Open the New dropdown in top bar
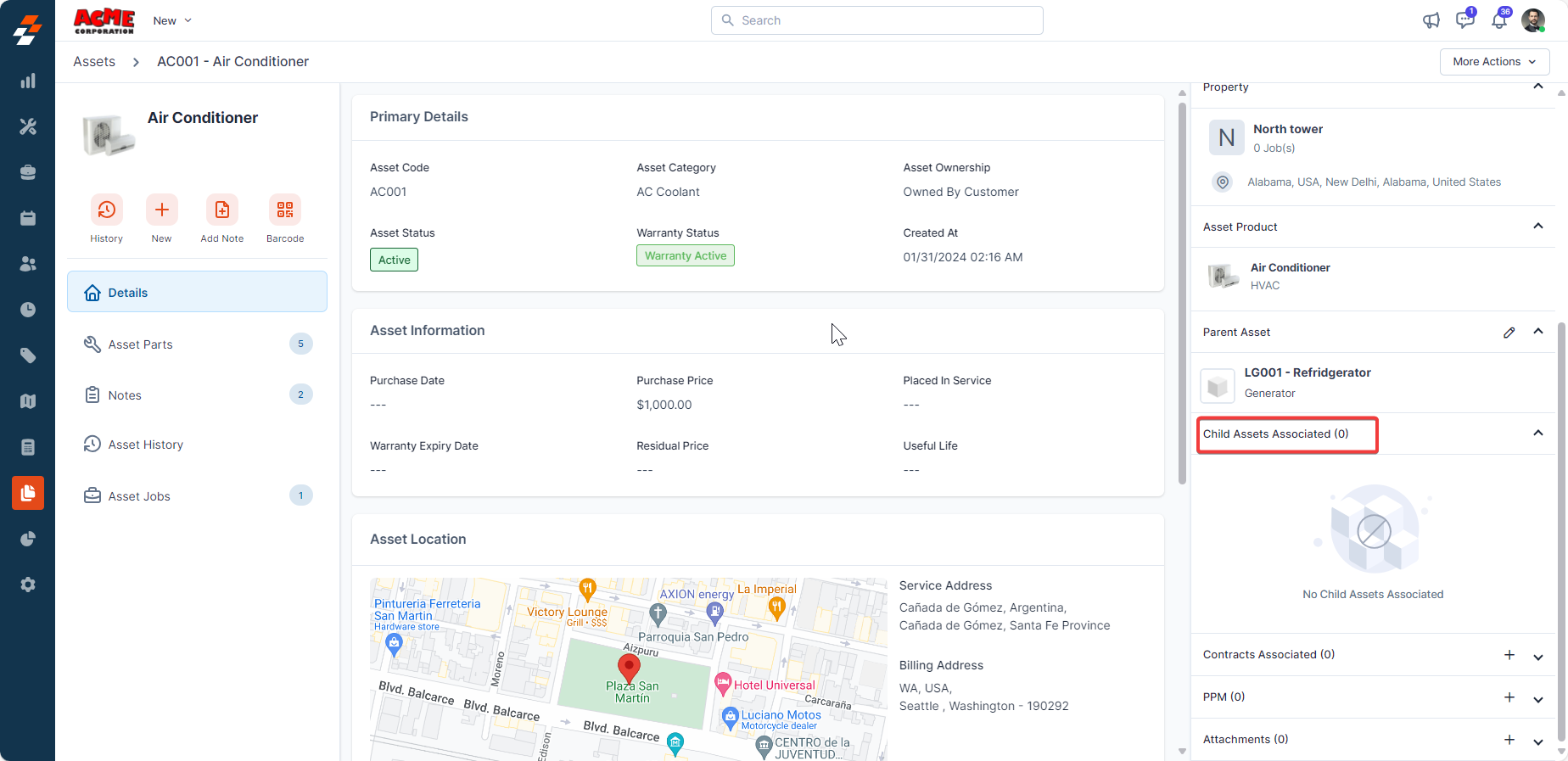This screenshot has width=1568, height=761. click(x=172, y=20)
